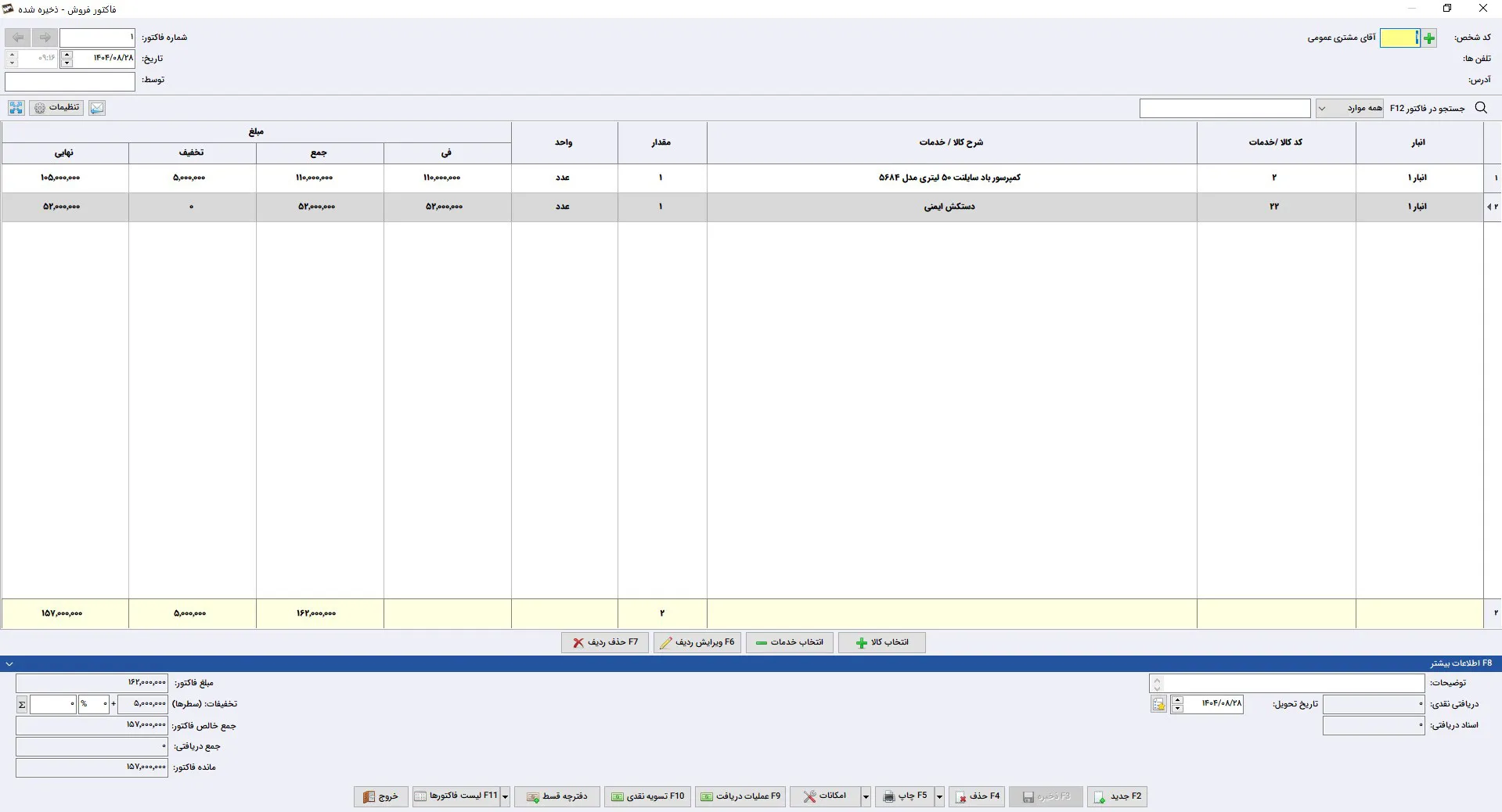Viewport: 1502px width, 812px height.
Task: Go to previous invoice with left arrow
Action: (18, 38)
